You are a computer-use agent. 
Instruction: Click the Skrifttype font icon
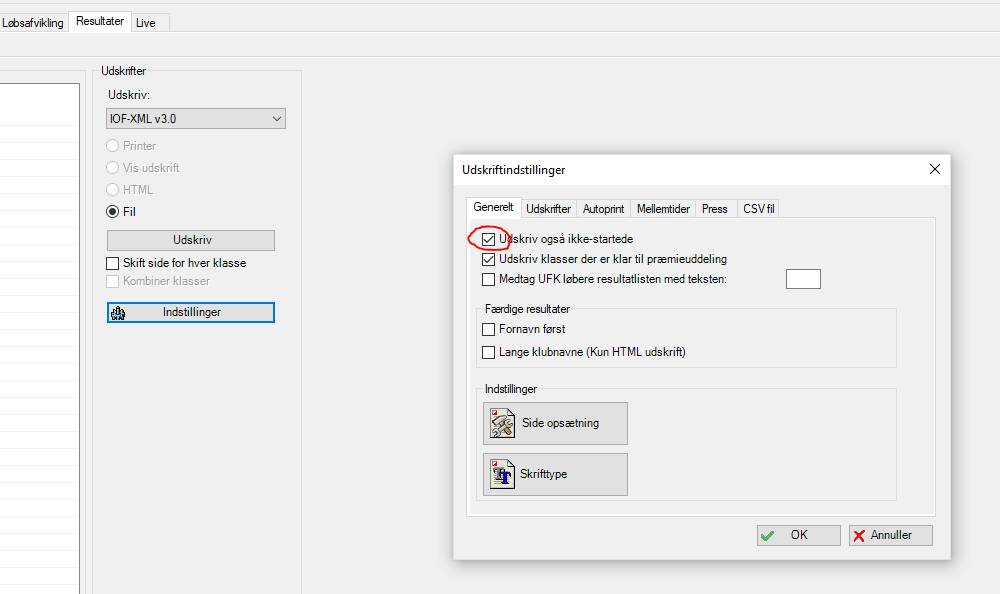click(502, 474)
